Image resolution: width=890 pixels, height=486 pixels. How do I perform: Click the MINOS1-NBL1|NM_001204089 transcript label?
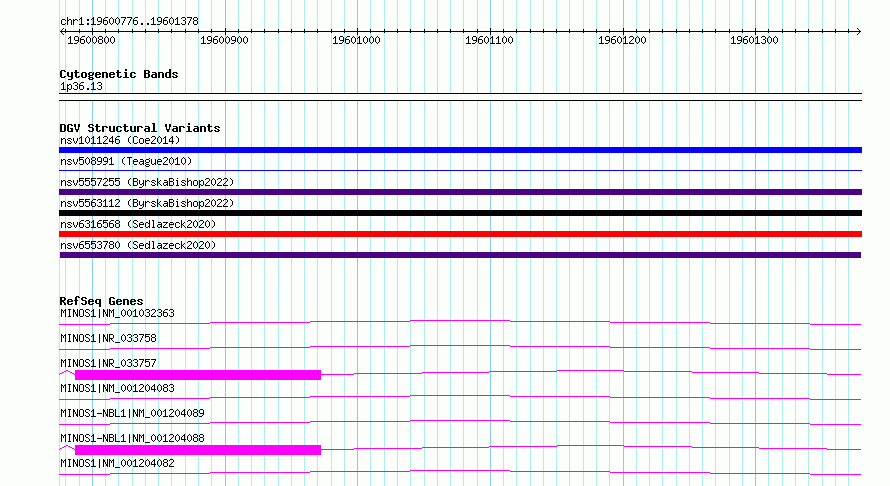[x=132, y=413]
